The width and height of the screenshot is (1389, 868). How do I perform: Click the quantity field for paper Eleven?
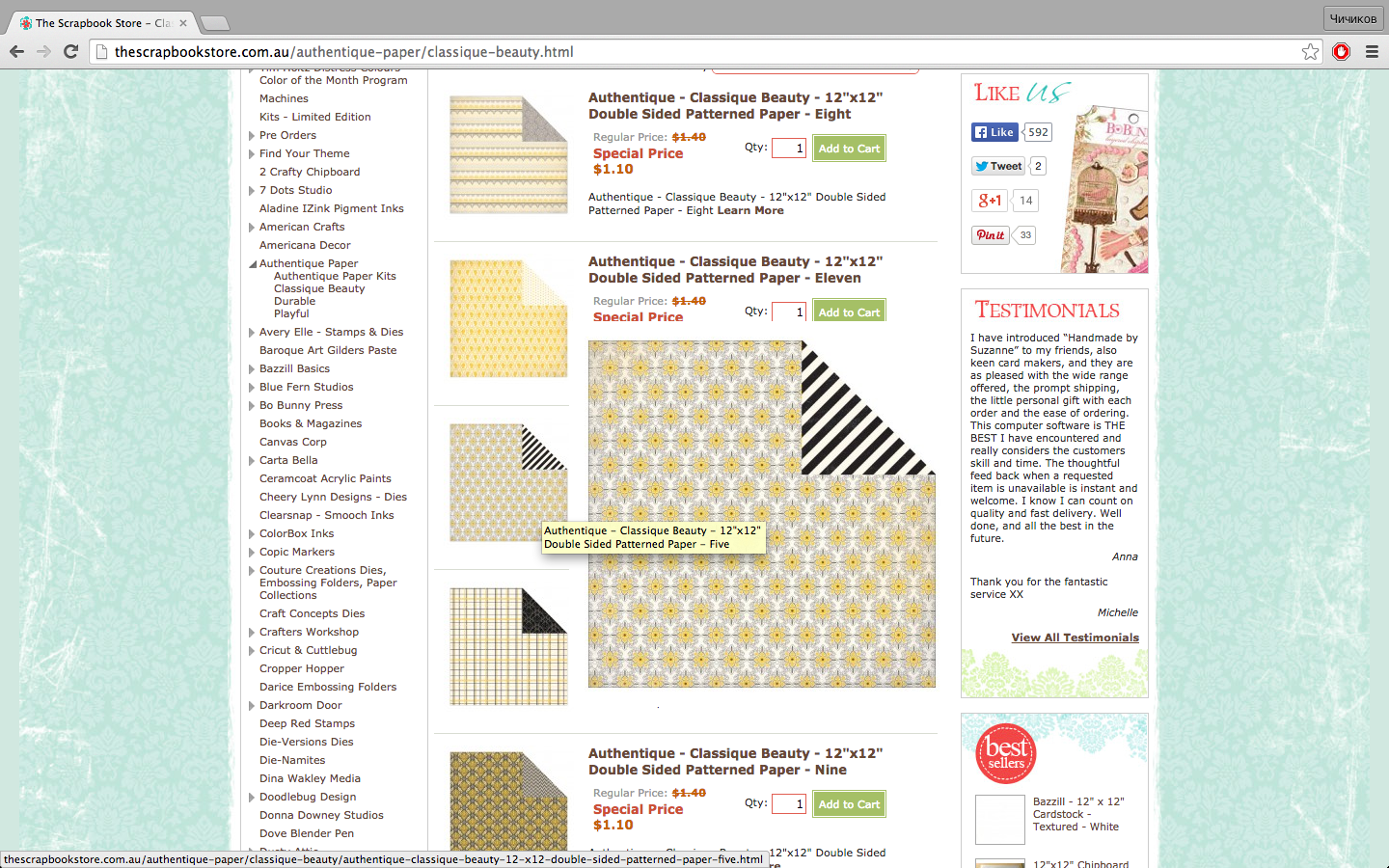tap(788, 312)
